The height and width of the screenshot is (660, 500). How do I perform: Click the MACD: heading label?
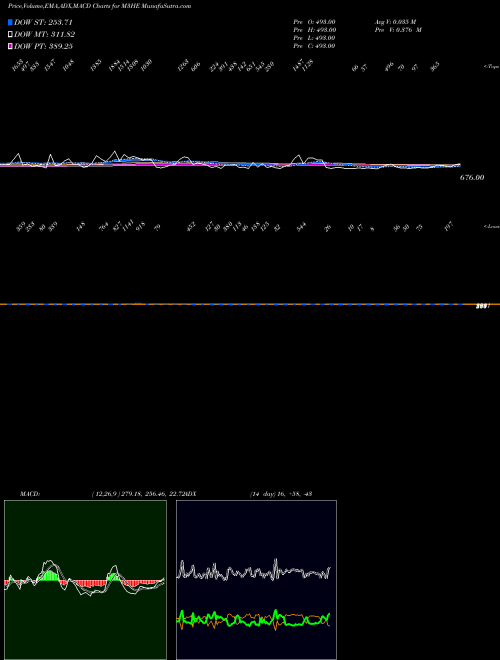coord(30,494)
